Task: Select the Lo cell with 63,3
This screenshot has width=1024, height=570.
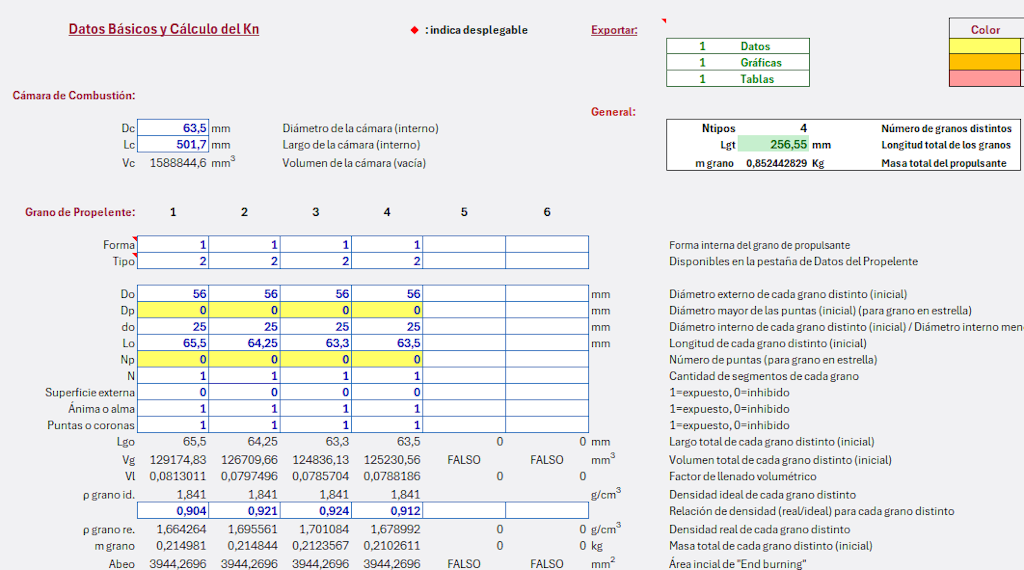Action: pyautogui.click(x=315, y=343)
